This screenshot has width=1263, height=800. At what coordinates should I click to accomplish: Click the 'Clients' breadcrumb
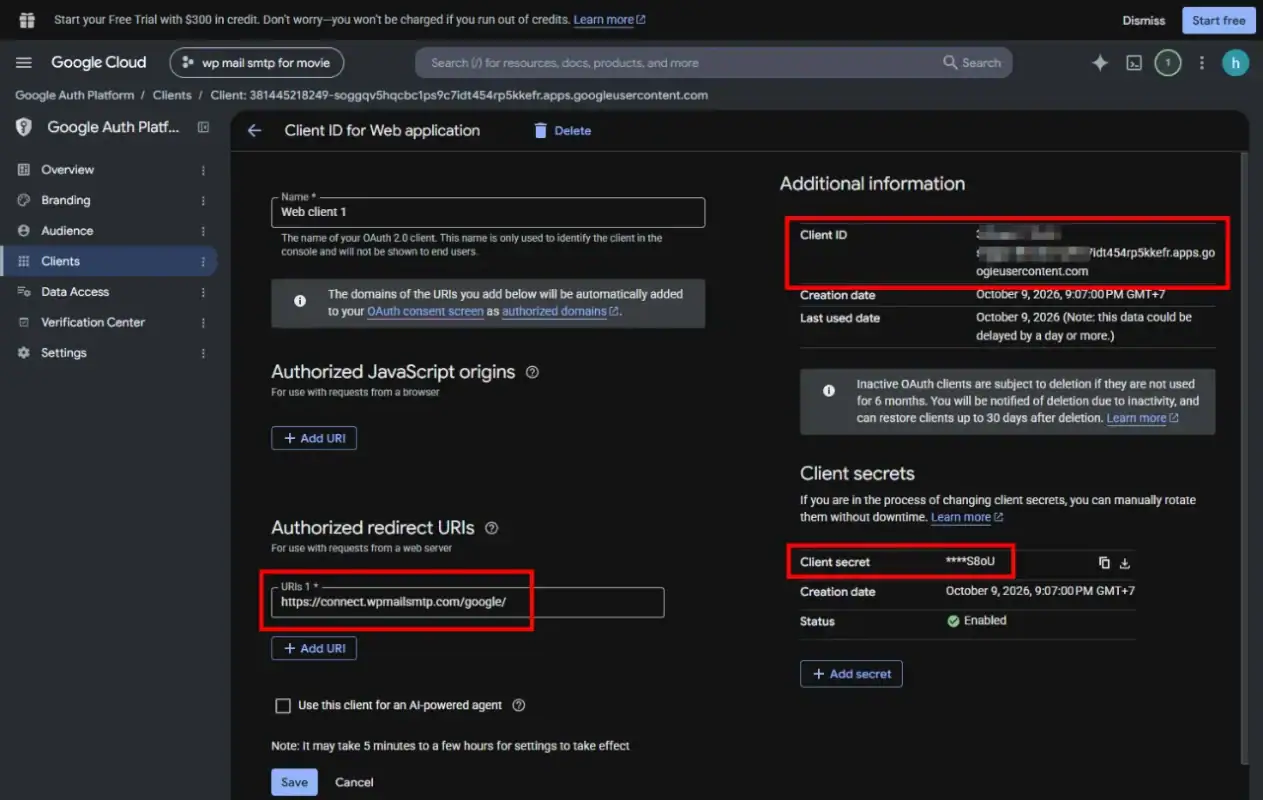172,95
